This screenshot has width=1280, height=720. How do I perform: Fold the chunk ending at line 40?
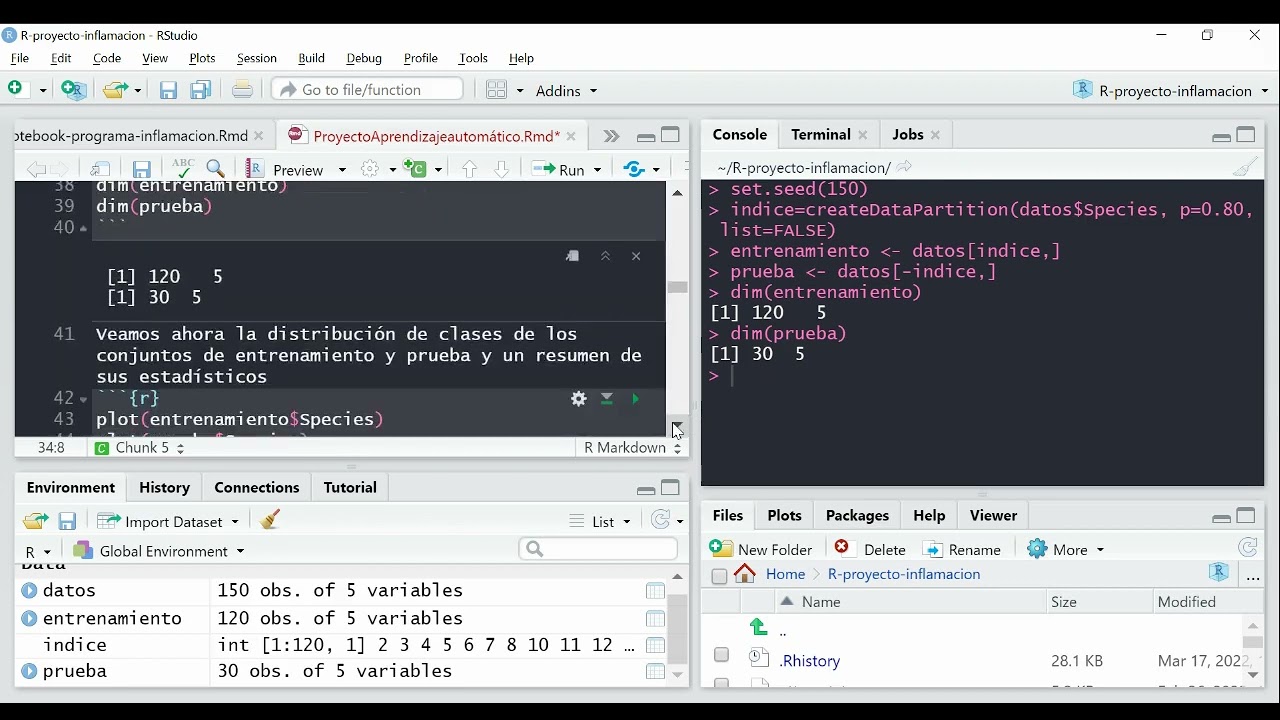[84, 230]
